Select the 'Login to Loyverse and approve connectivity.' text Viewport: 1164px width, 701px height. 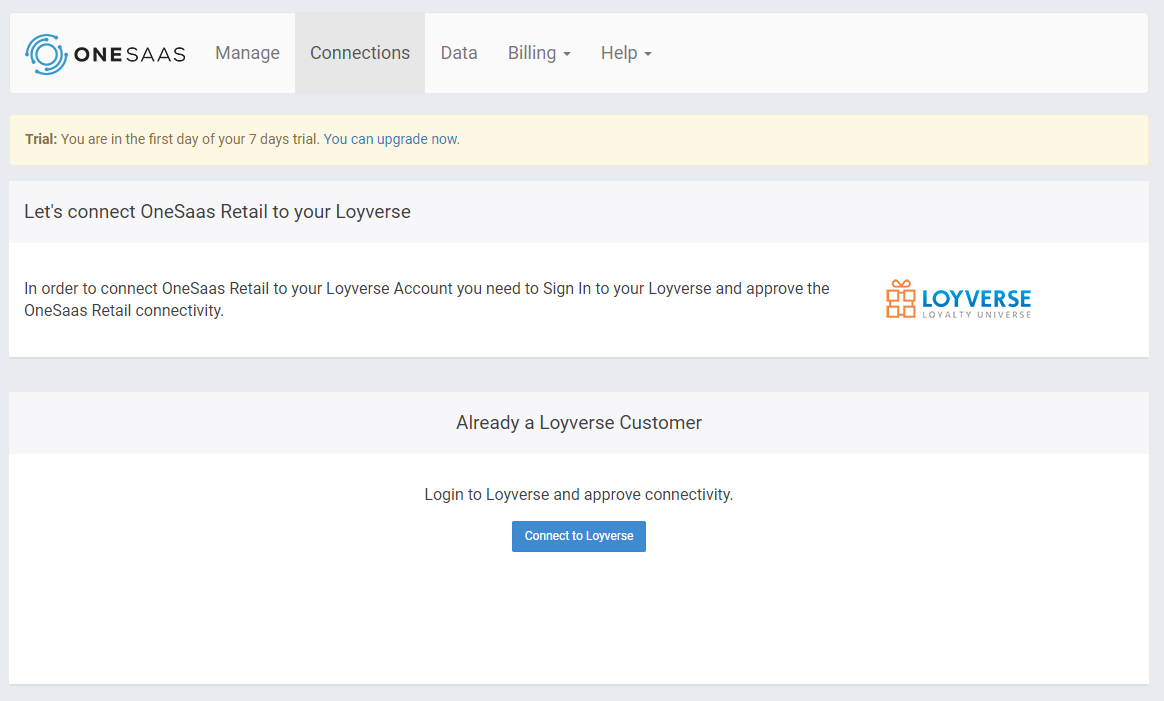[579, 495]
